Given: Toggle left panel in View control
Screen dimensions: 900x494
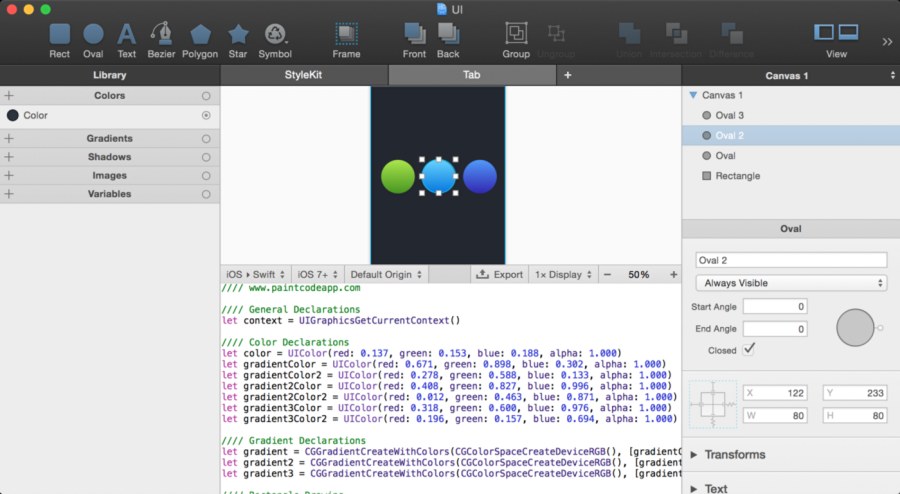Looking at the screenshot, I should click(824, 32).
